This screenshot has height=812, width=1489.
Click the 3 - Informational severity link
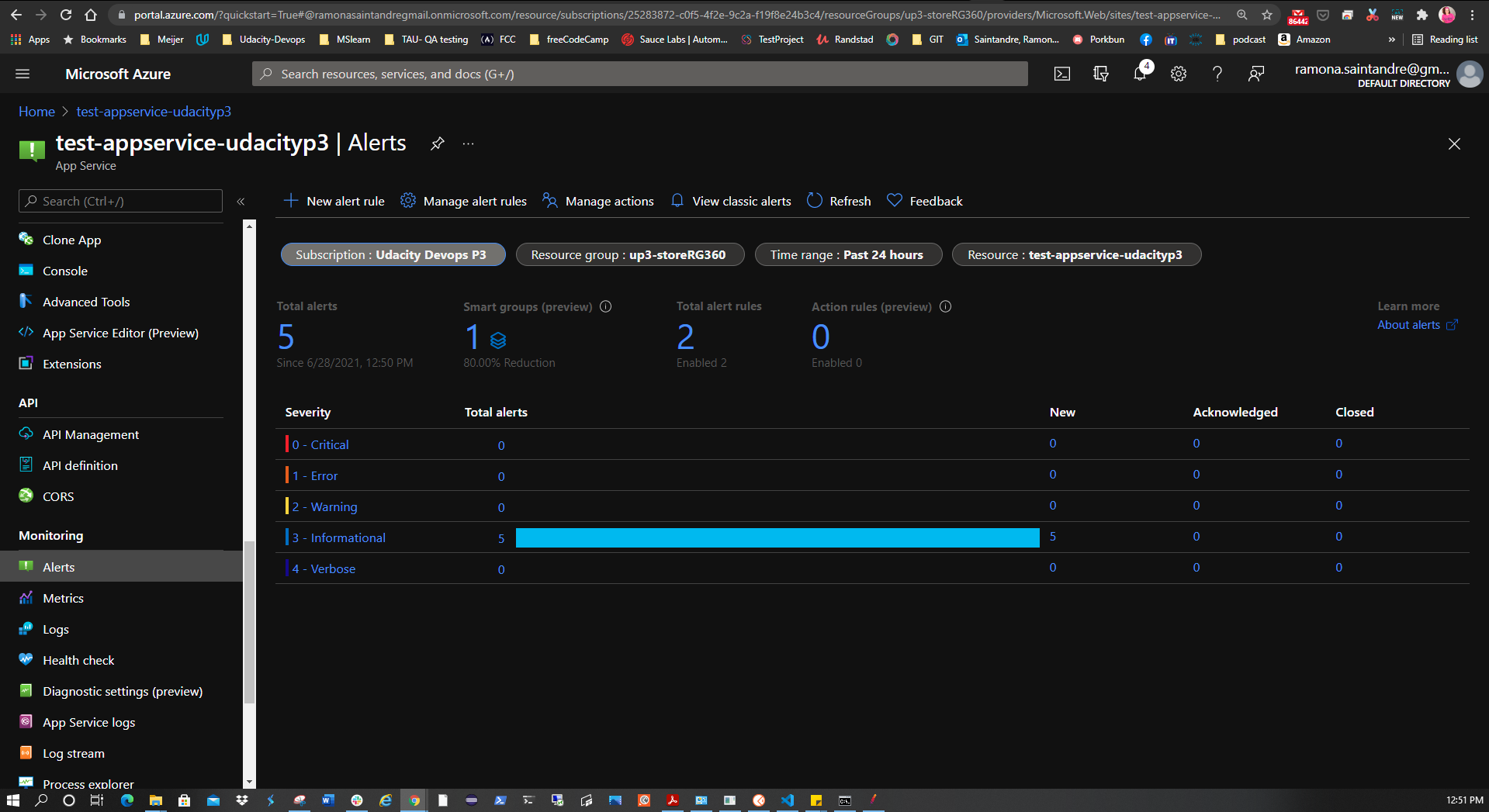coord(339,537)
